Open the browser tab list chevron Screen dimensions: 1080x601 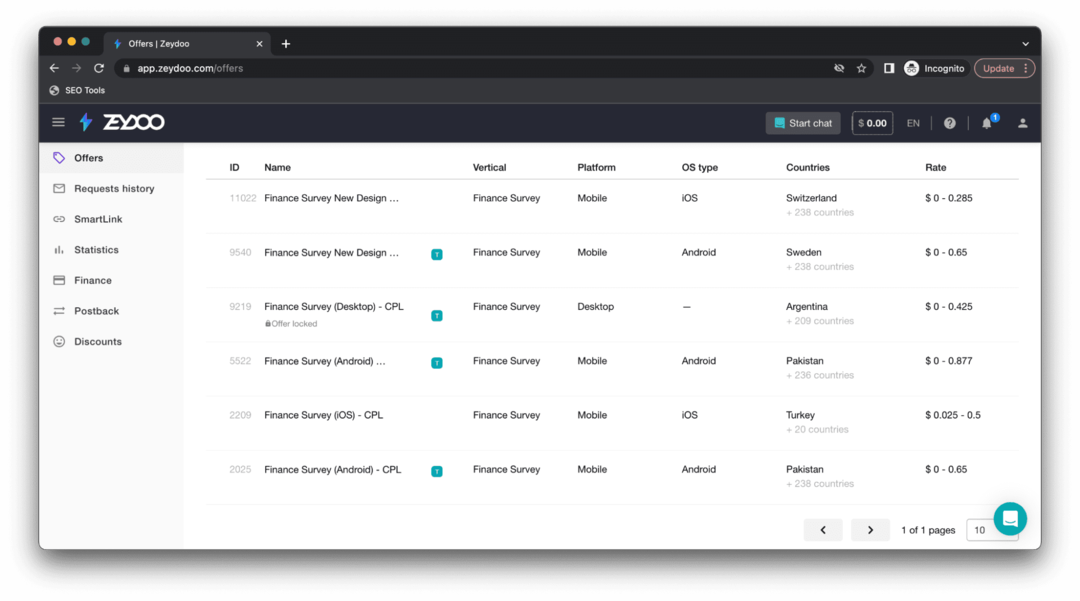click(1025, 44)
